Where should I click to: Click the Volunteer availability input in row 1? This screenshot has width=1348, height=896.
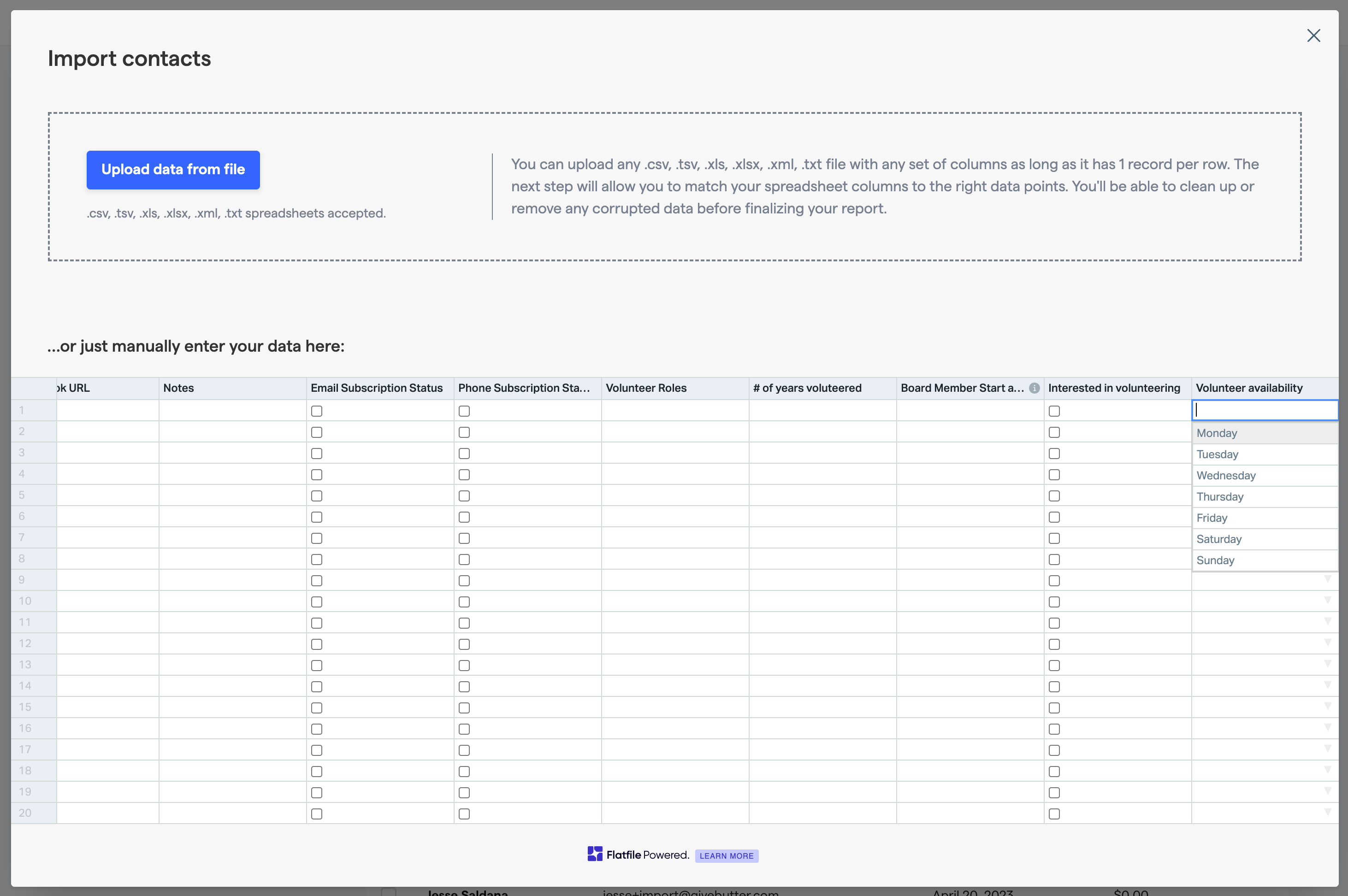click(1265, 410)
